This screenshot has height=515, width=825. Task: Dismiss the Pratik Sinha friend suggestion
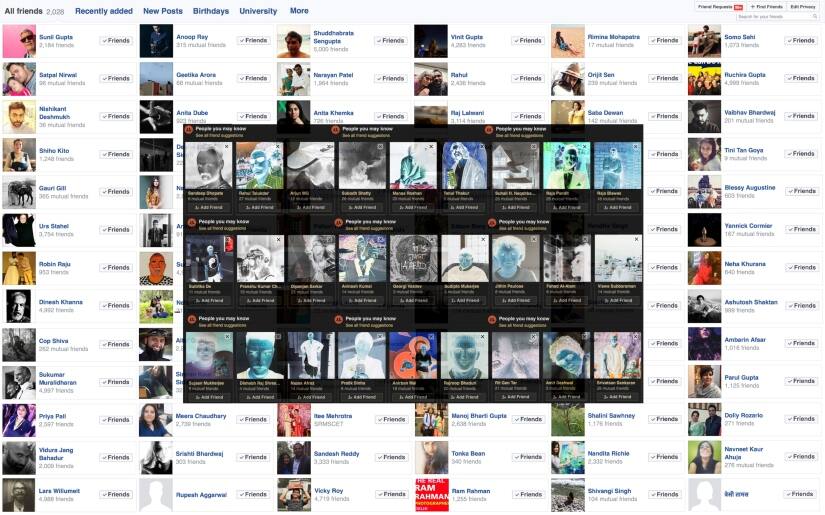pos(381,338)
